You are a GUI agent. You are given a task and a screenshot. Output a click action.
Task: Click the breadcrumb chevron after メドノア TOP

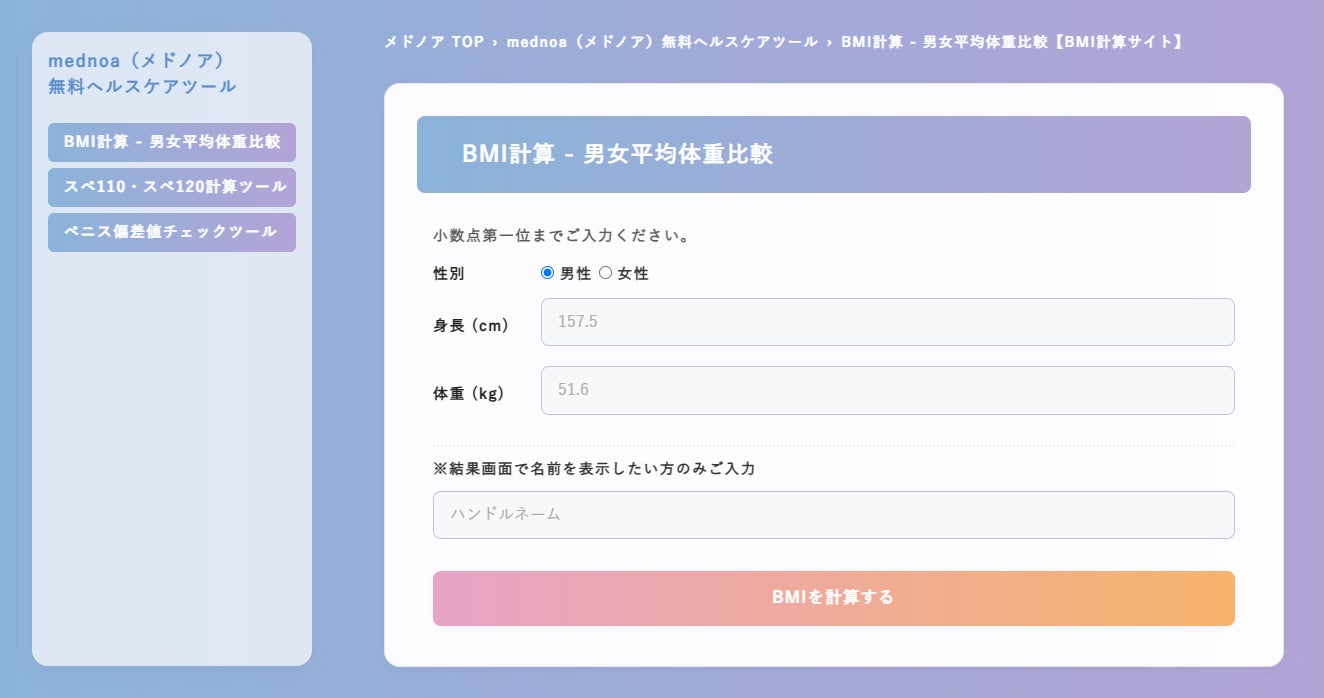pyautogui.click(x=495, y=42)
